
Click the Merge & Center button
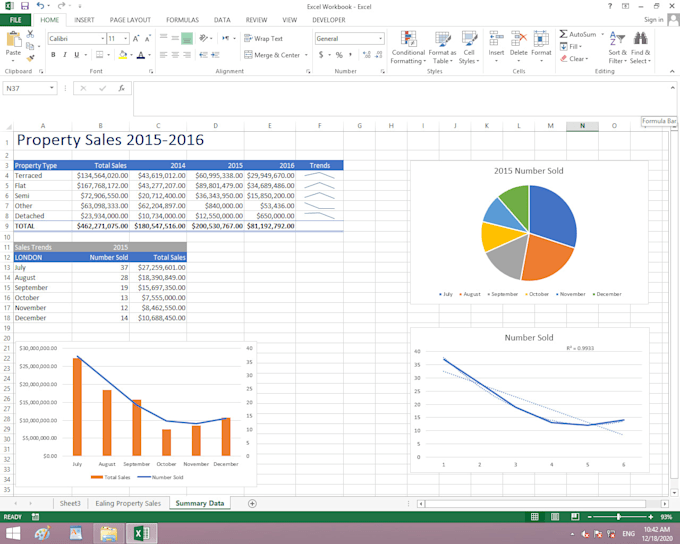click(272, 55)
